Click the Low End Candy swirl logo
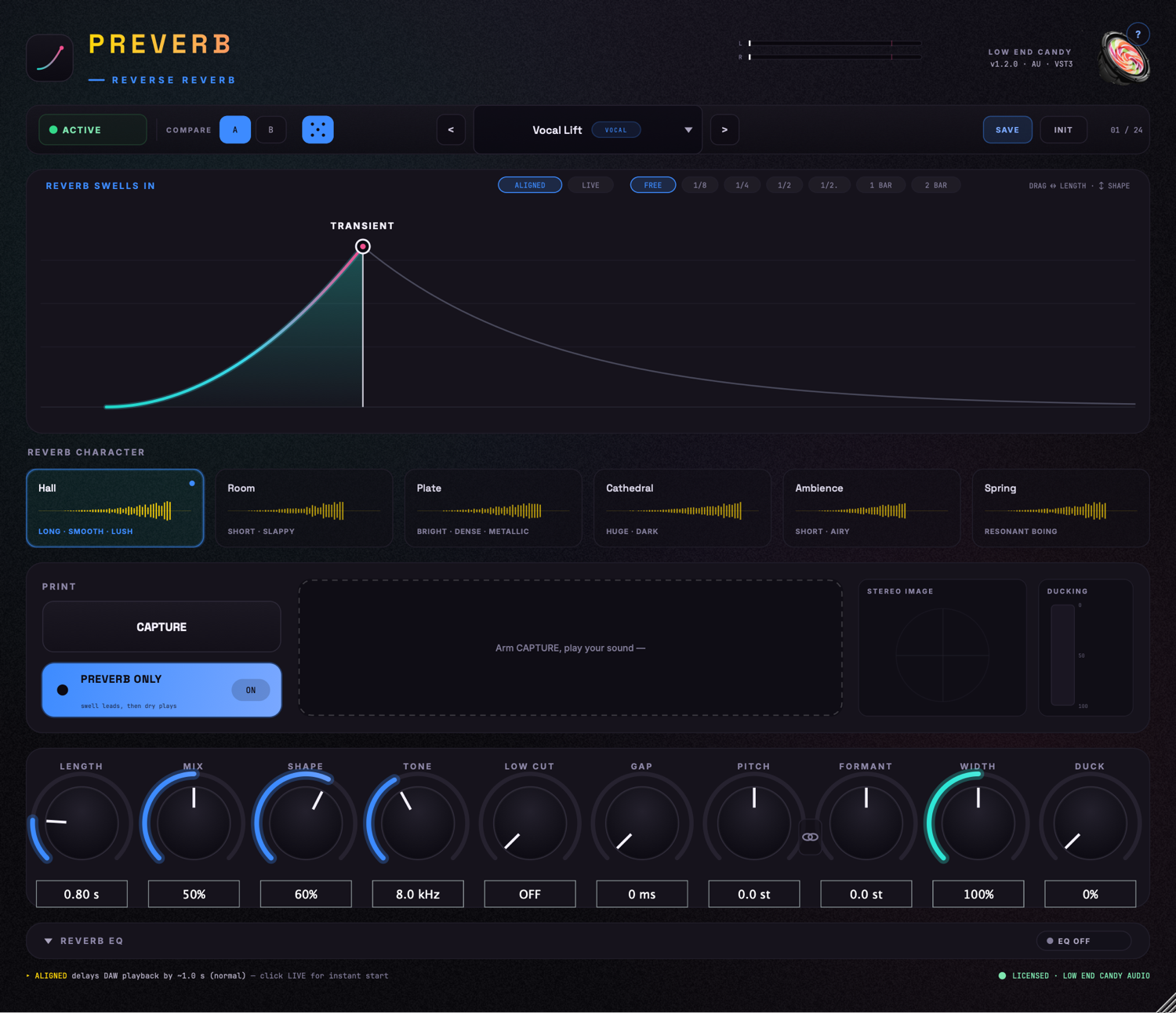Image resolution: width=1176 pixels, height=1013 pixels. [x=1123, y=58]
